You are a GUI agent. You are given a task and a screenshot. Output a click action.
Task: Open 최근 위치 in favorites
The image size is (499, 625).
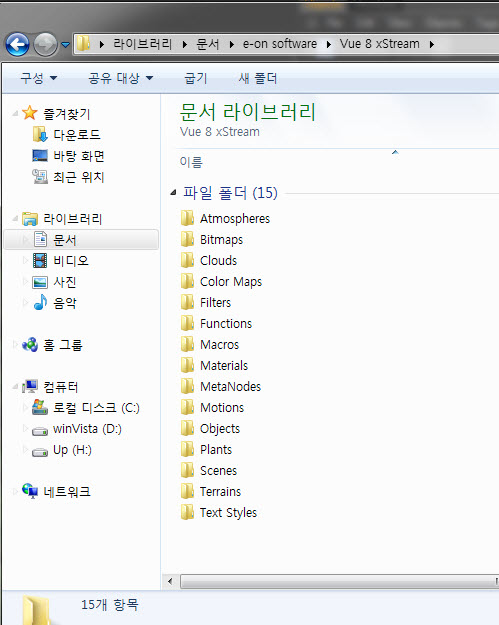tap(79, 177)
